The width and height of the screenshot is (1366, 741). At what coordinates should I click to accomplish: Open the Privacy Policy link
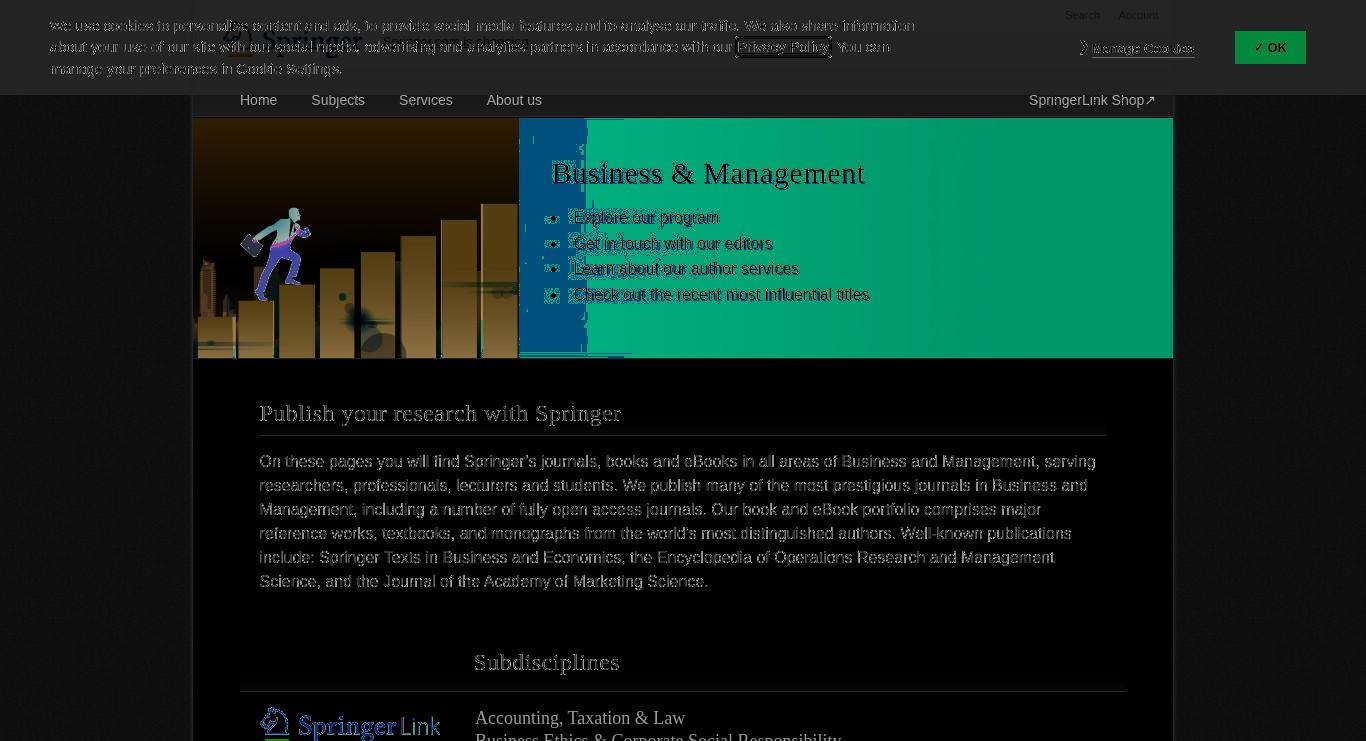pyautogui.click(x=783, y=47)
